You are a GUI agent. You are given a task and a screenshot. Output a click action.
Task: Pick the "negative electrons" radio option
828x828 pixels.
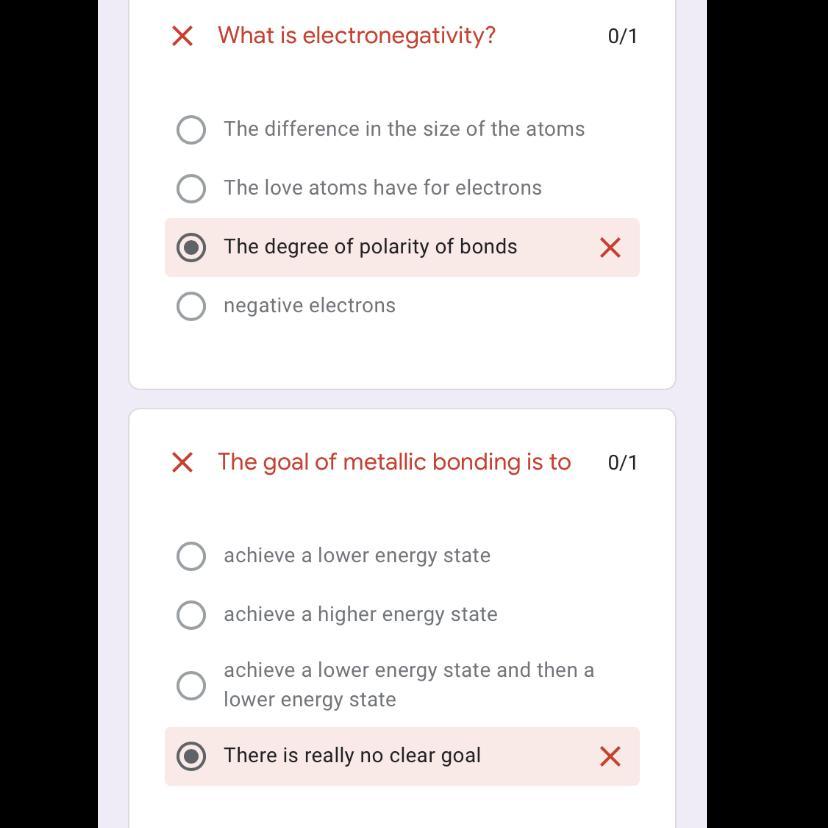tap(191, 306)
